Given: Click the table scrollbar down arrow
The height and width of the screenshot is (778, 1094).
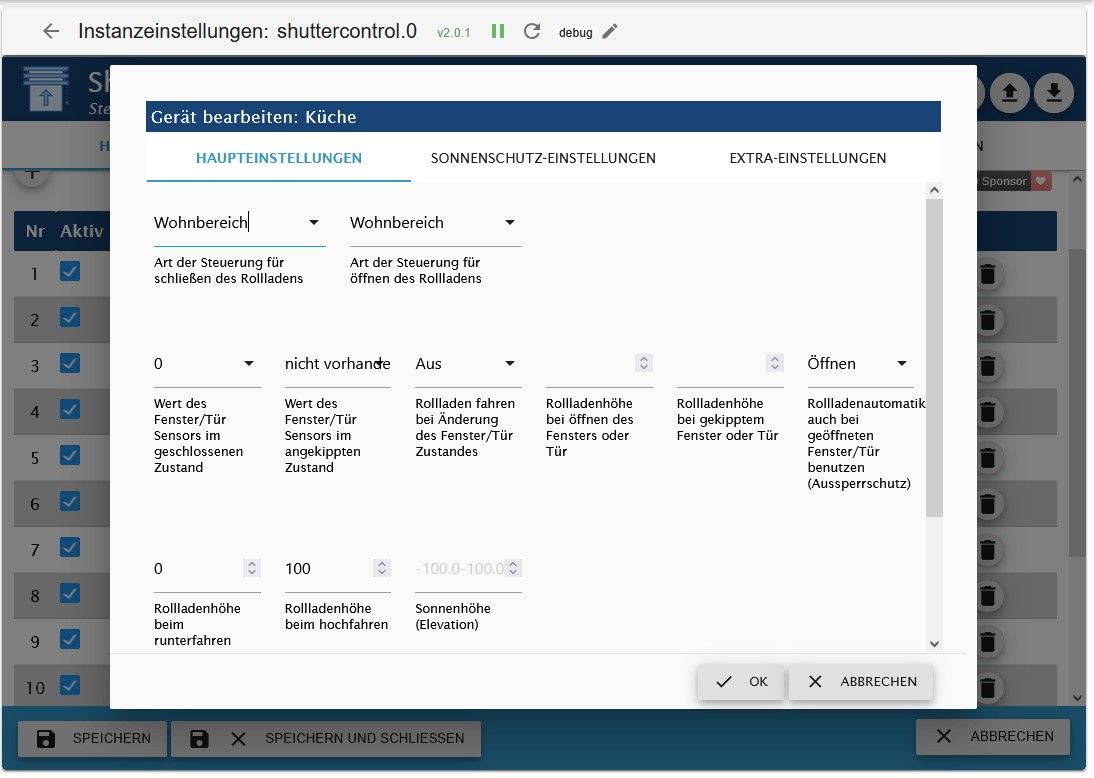Looking at the screenshot, I should (x=1077, y=698).
